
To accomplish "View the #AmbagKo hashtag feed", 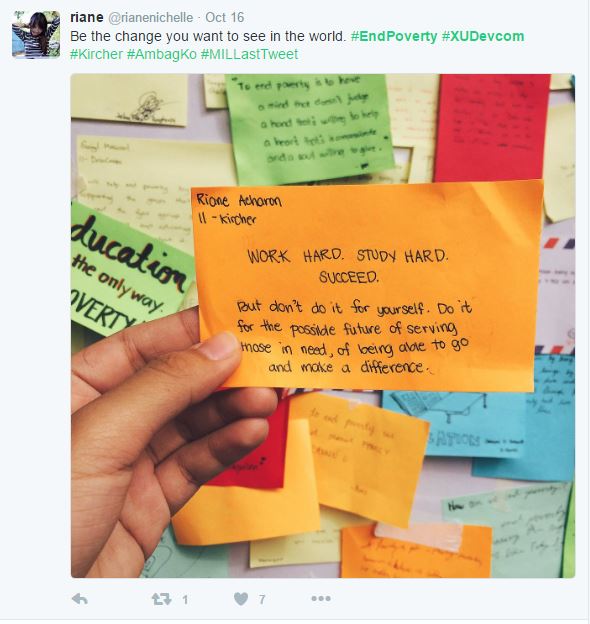I will point(162,55).
